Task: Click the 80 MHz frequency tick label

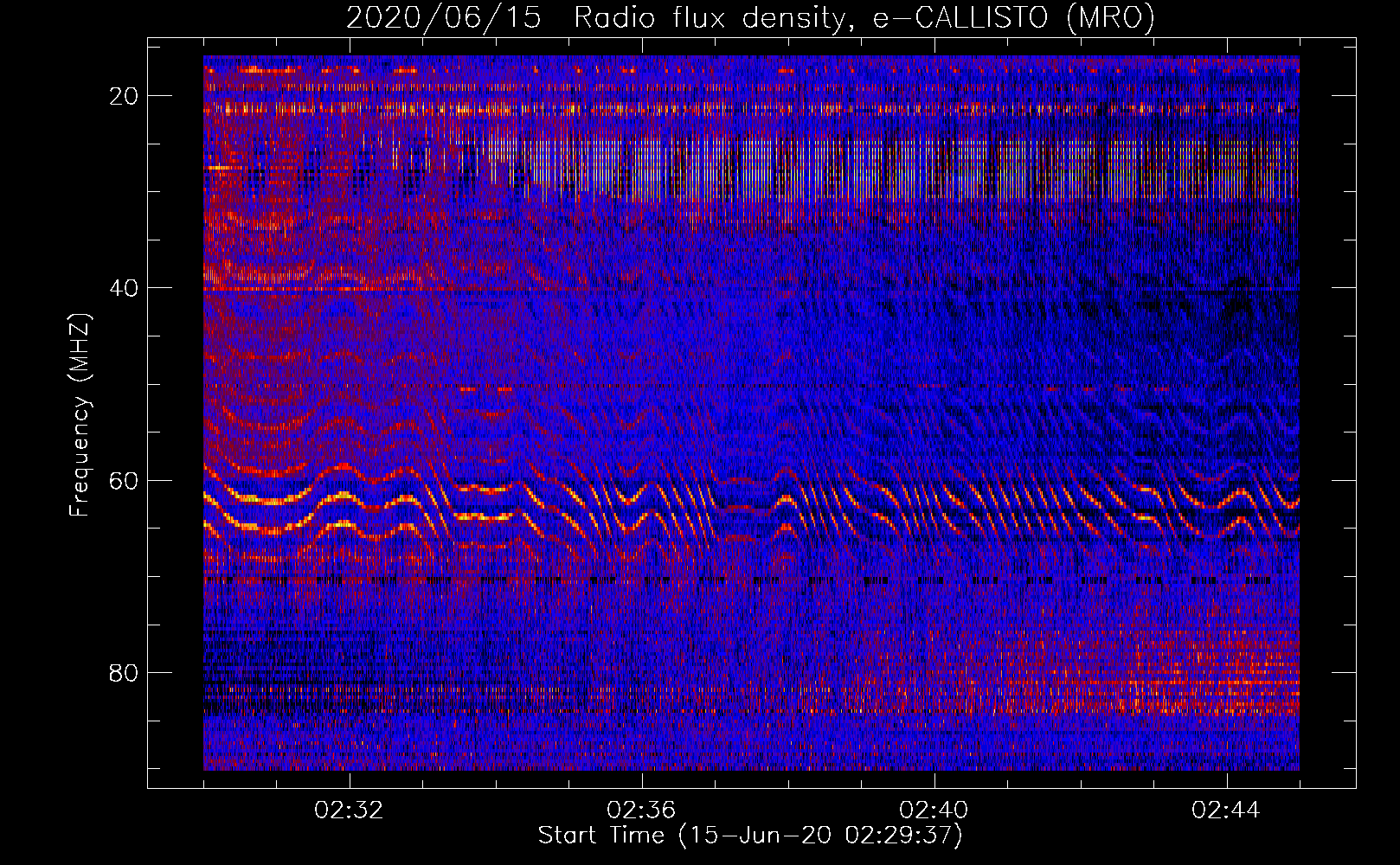Action: [x=125, y=672]
